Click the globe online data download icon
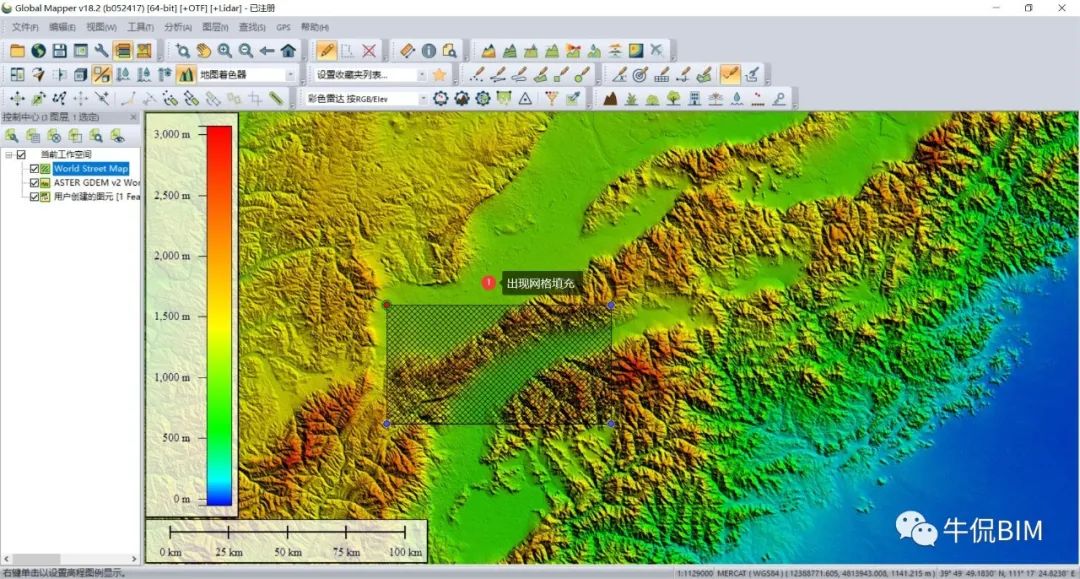The width and height of the screenshot is (1080, 579). [x=39, y=50]
